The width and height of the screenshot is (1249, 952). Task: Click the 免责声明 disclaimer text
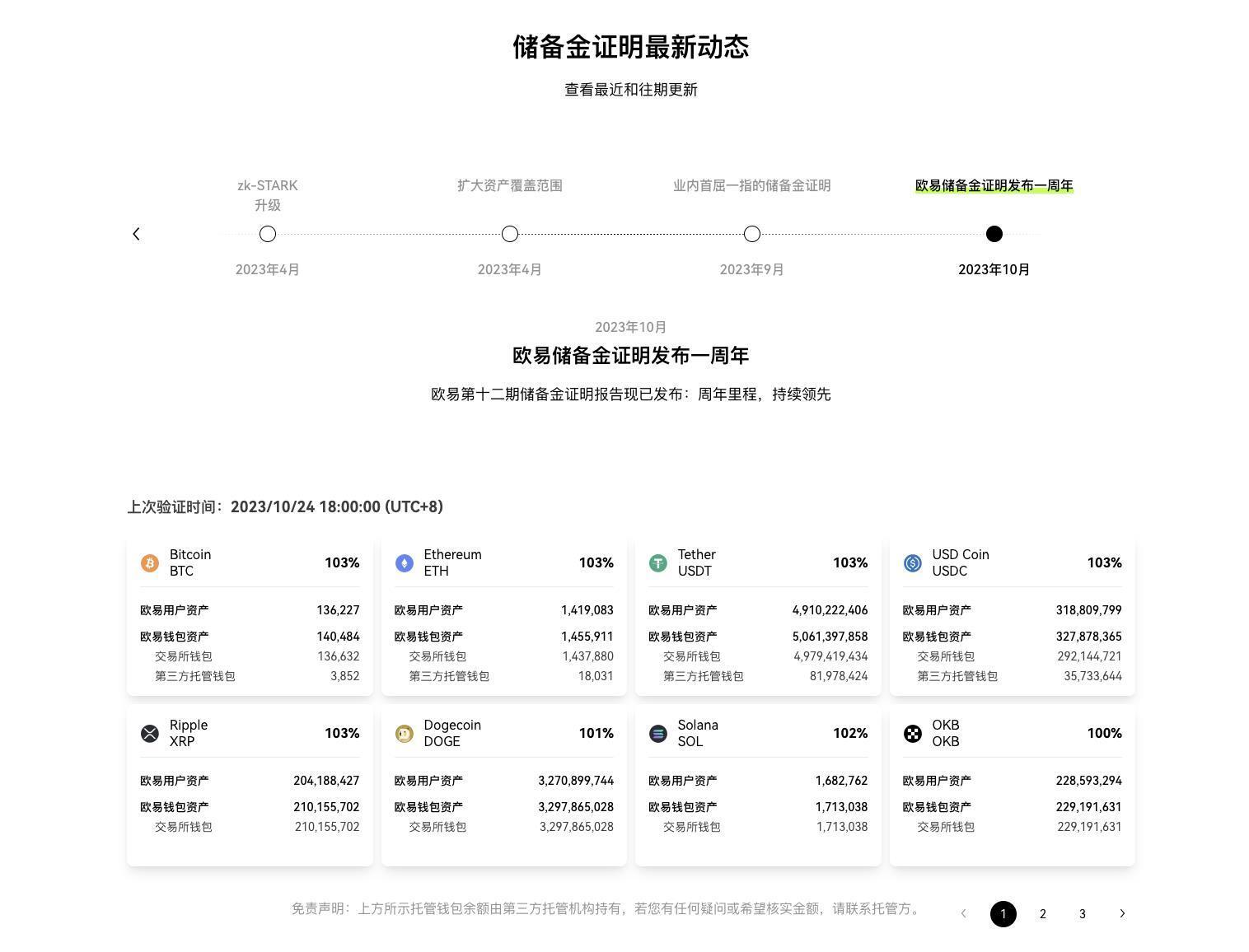click(x=606, y=909)
